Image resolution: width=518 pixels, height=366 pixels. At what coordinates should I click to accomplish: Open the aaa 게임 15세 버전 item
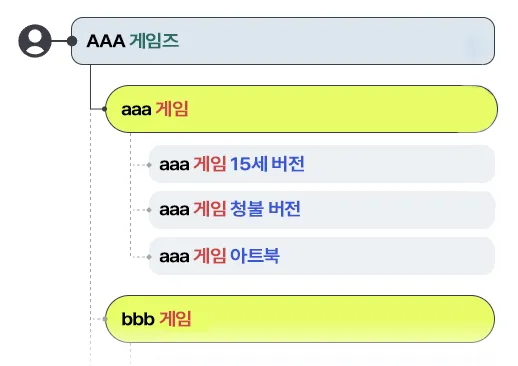322,164
